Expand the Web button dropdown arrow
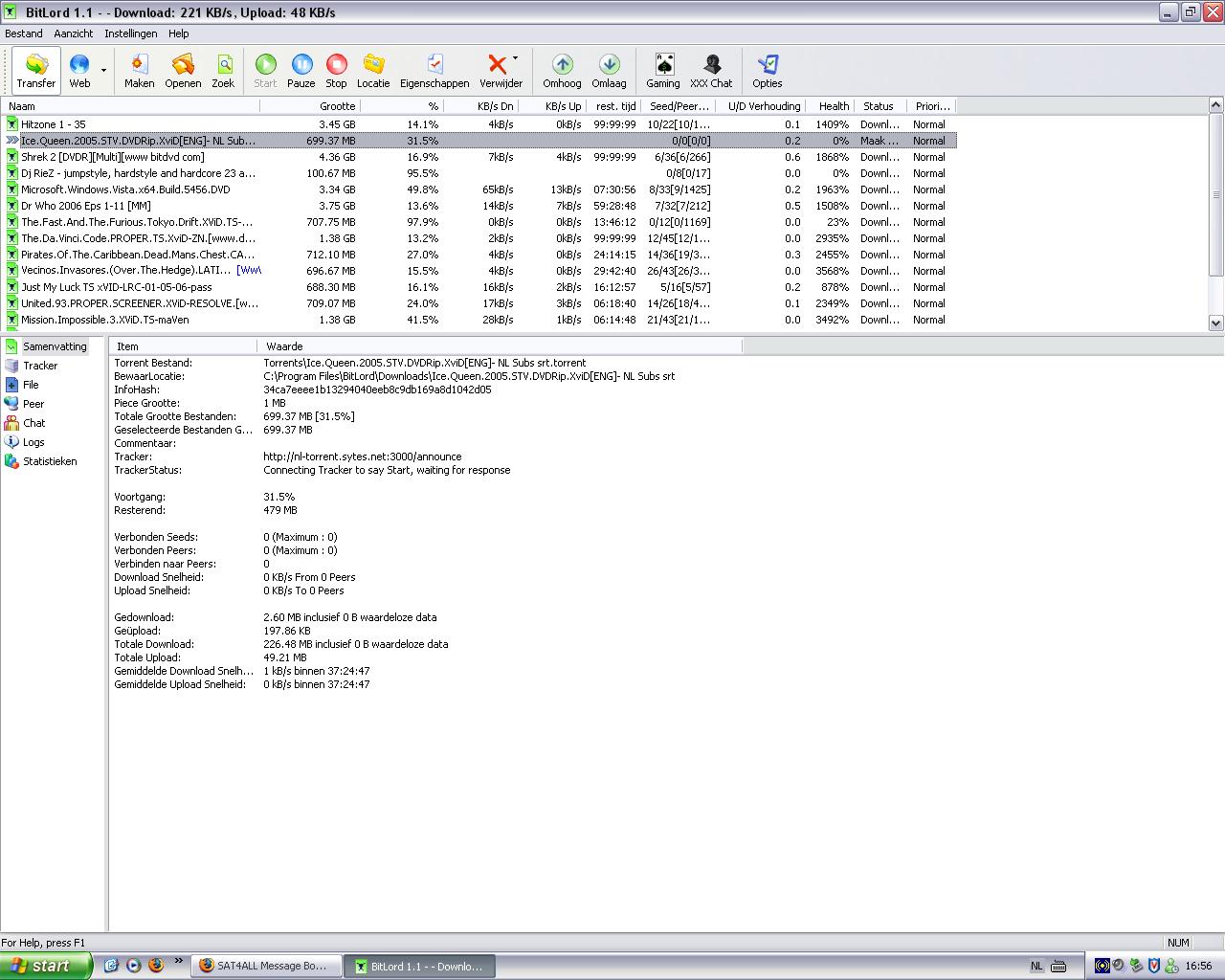The height and width of the screenshot is (980, 1225). [x=103, y=71]
